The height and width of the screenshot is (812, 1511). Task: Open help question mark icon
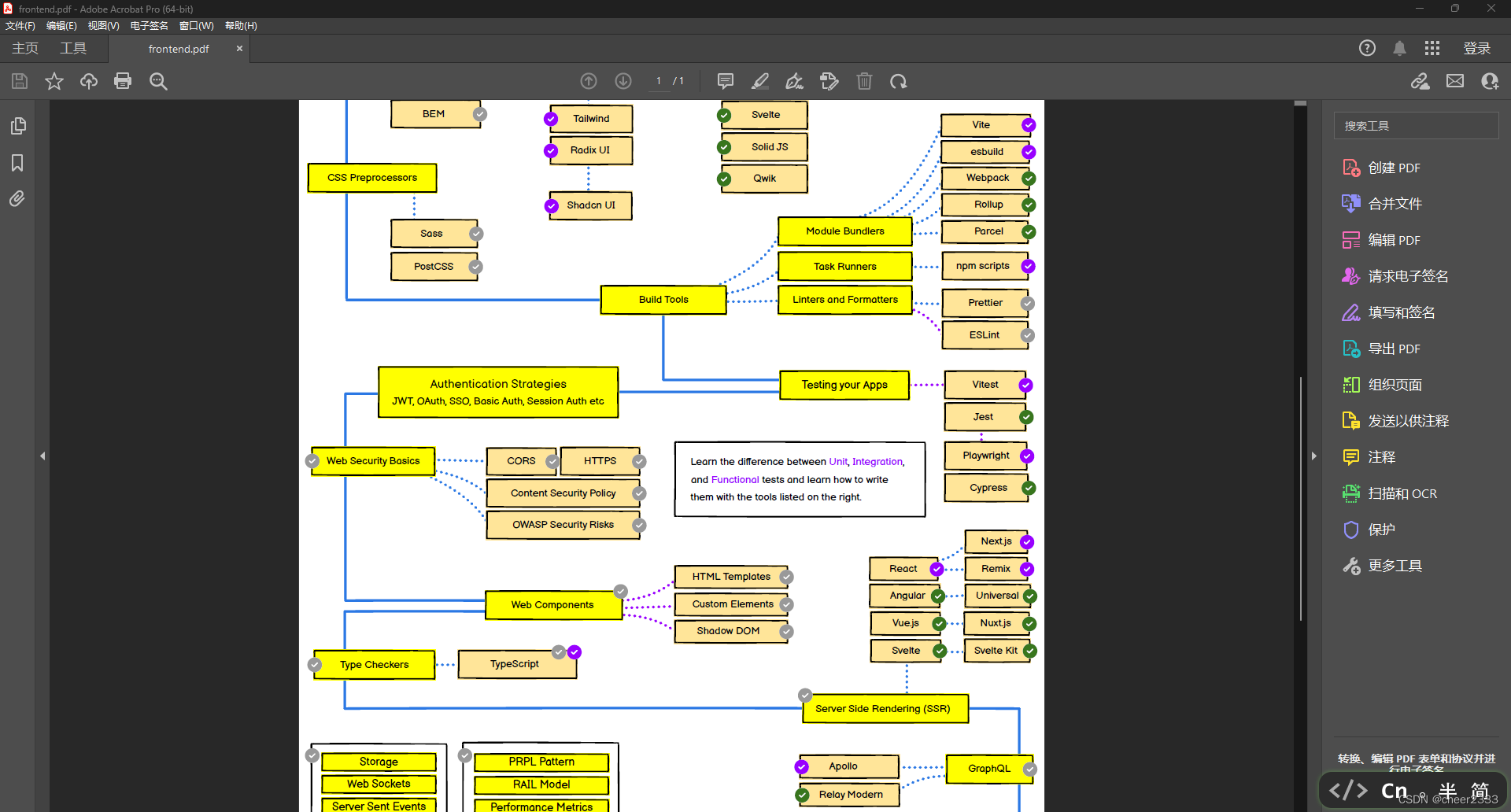(1368, 48)
